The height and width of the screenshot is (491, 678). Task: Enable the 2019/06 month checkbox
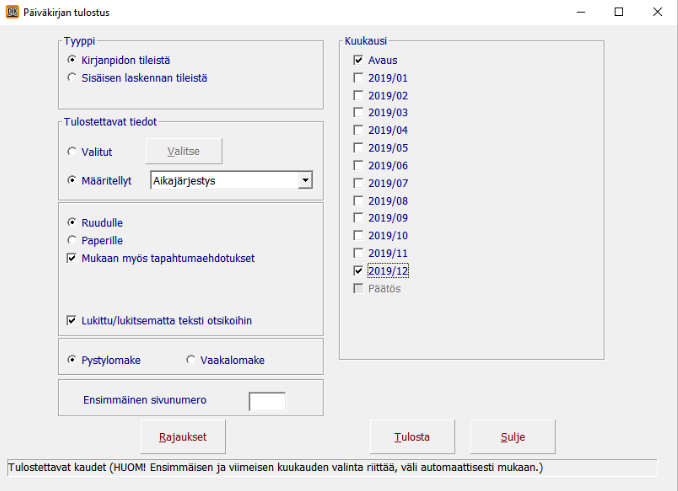click(359, 166)
